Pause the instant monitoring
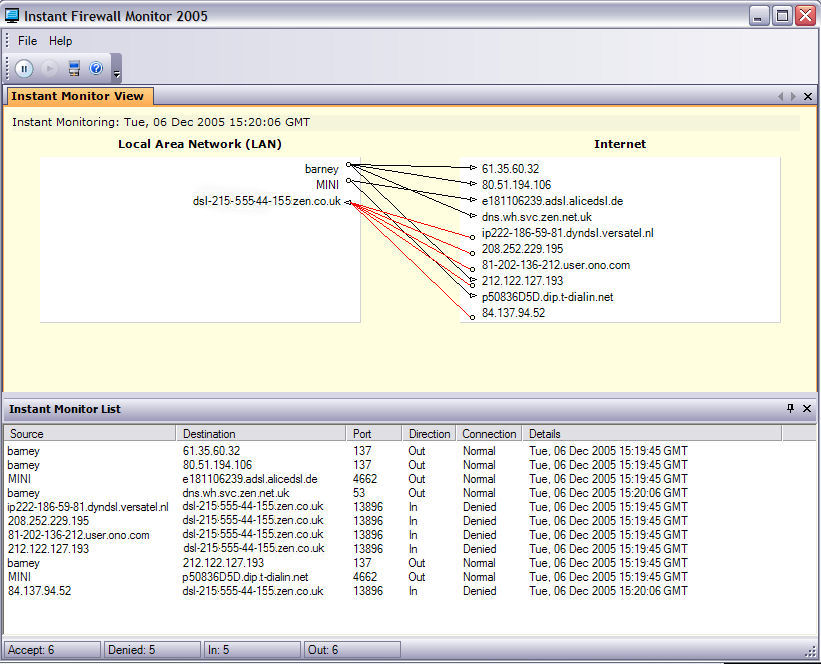Screen dimensions: 821x664 click(x=24, y=69)
